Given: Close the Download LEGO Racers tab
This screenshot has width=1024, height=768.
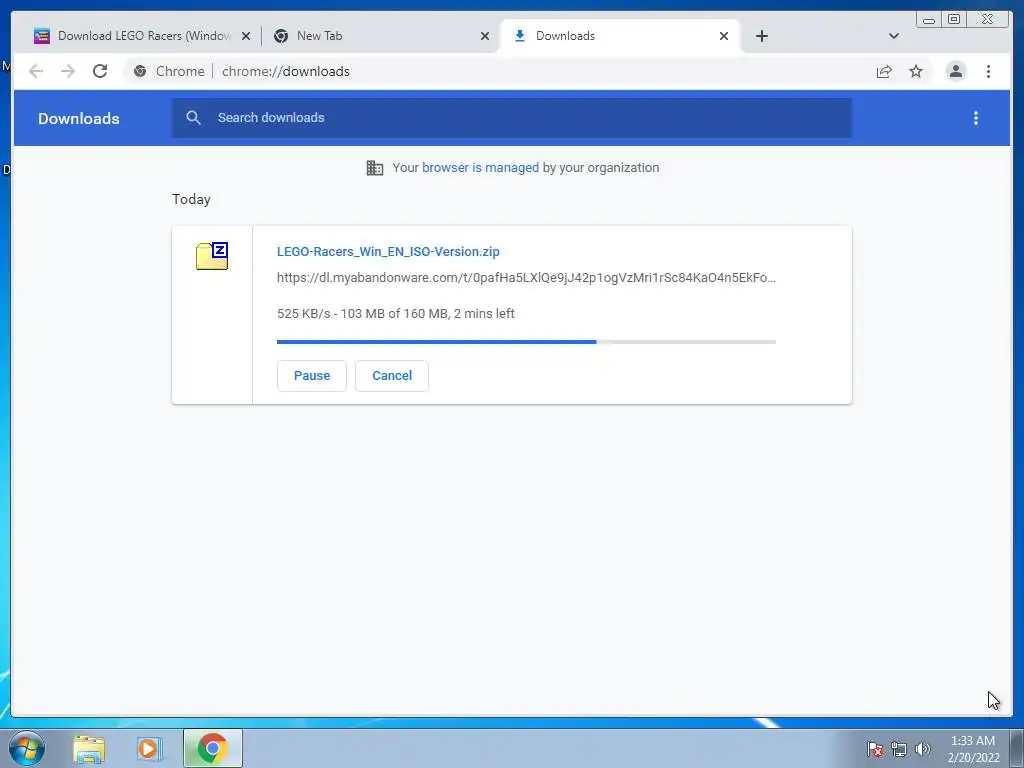Looking at the screenshot, I should point(246,37).
